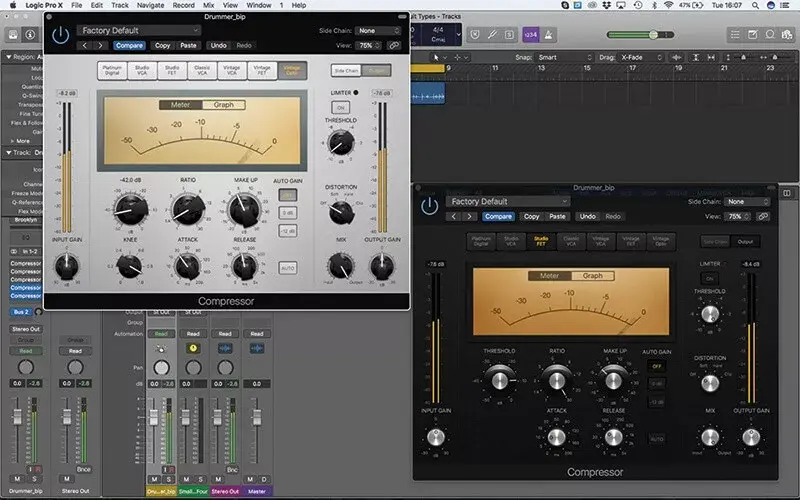Click the master volume slider in the control bar

click(641, 35)
